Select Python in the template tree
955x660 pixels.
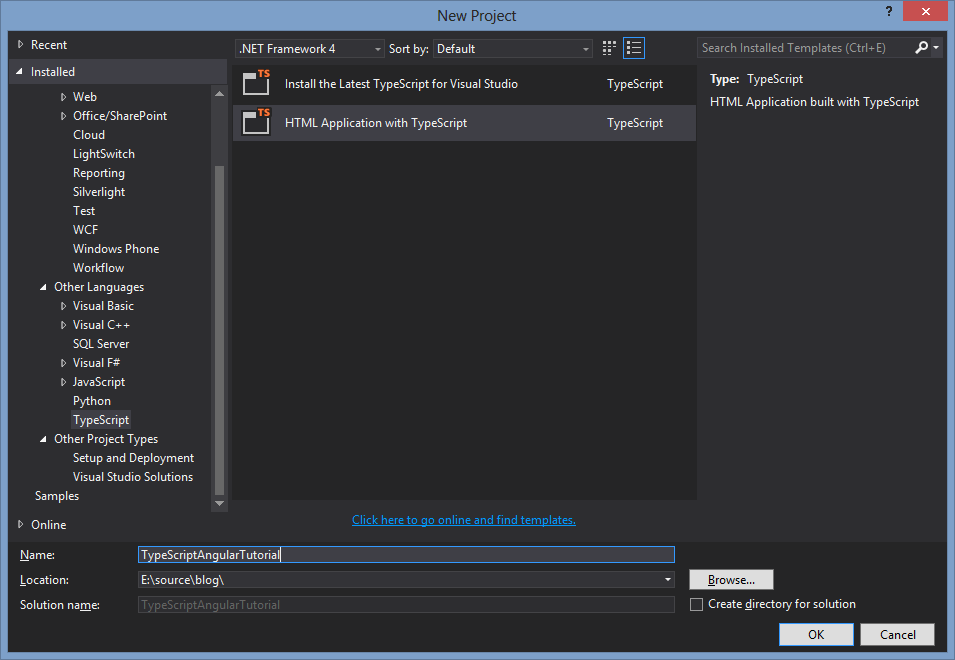pos(91,400)
